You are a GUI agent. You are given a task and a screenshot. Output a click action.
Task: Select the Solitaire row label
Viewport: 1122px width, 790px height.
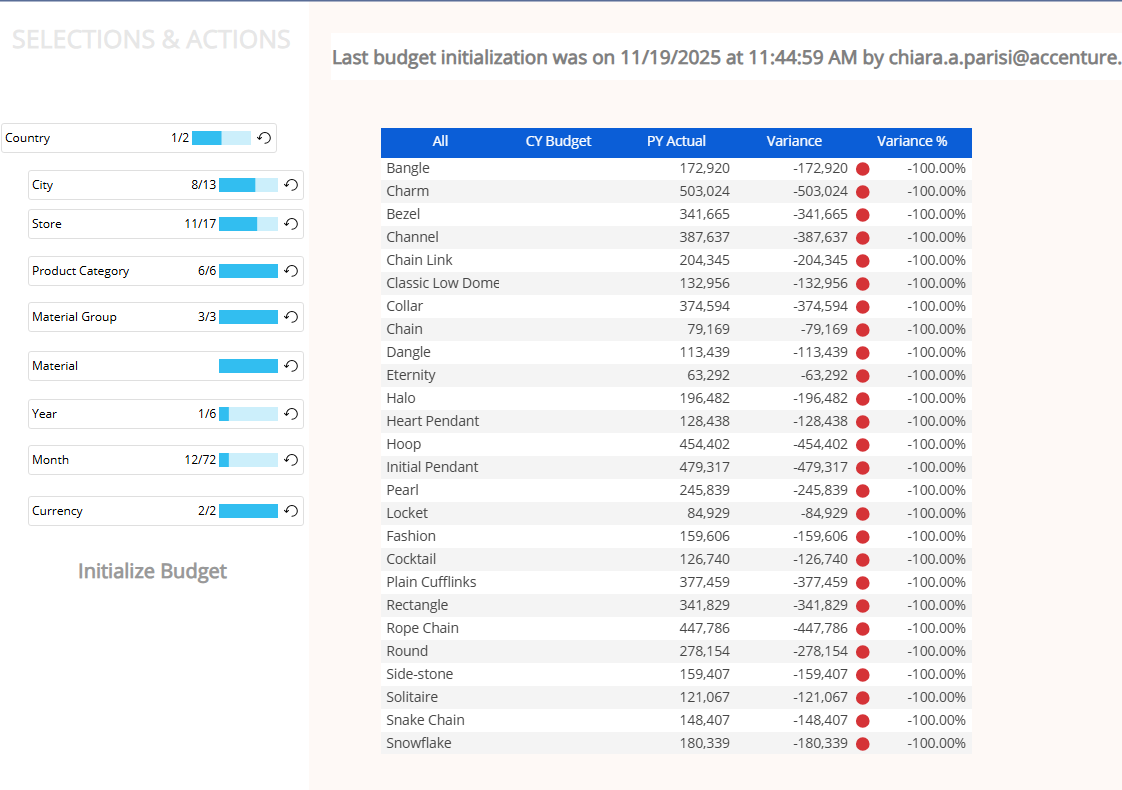[412, 697]
